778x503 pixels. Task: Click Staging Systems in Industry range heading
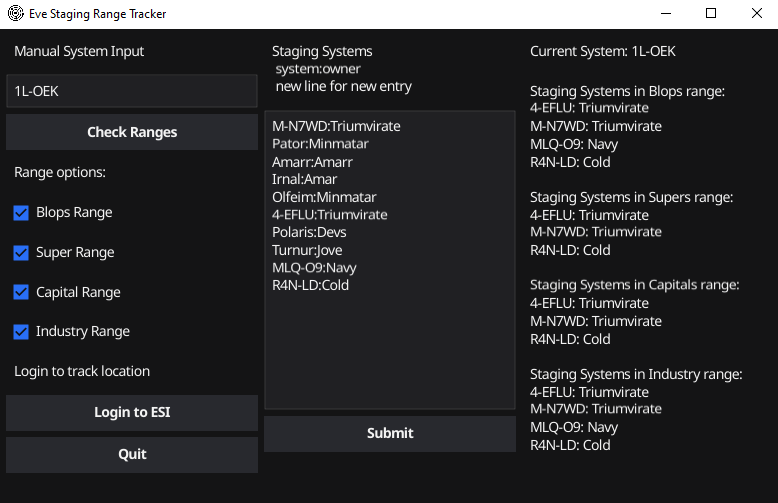636,374
